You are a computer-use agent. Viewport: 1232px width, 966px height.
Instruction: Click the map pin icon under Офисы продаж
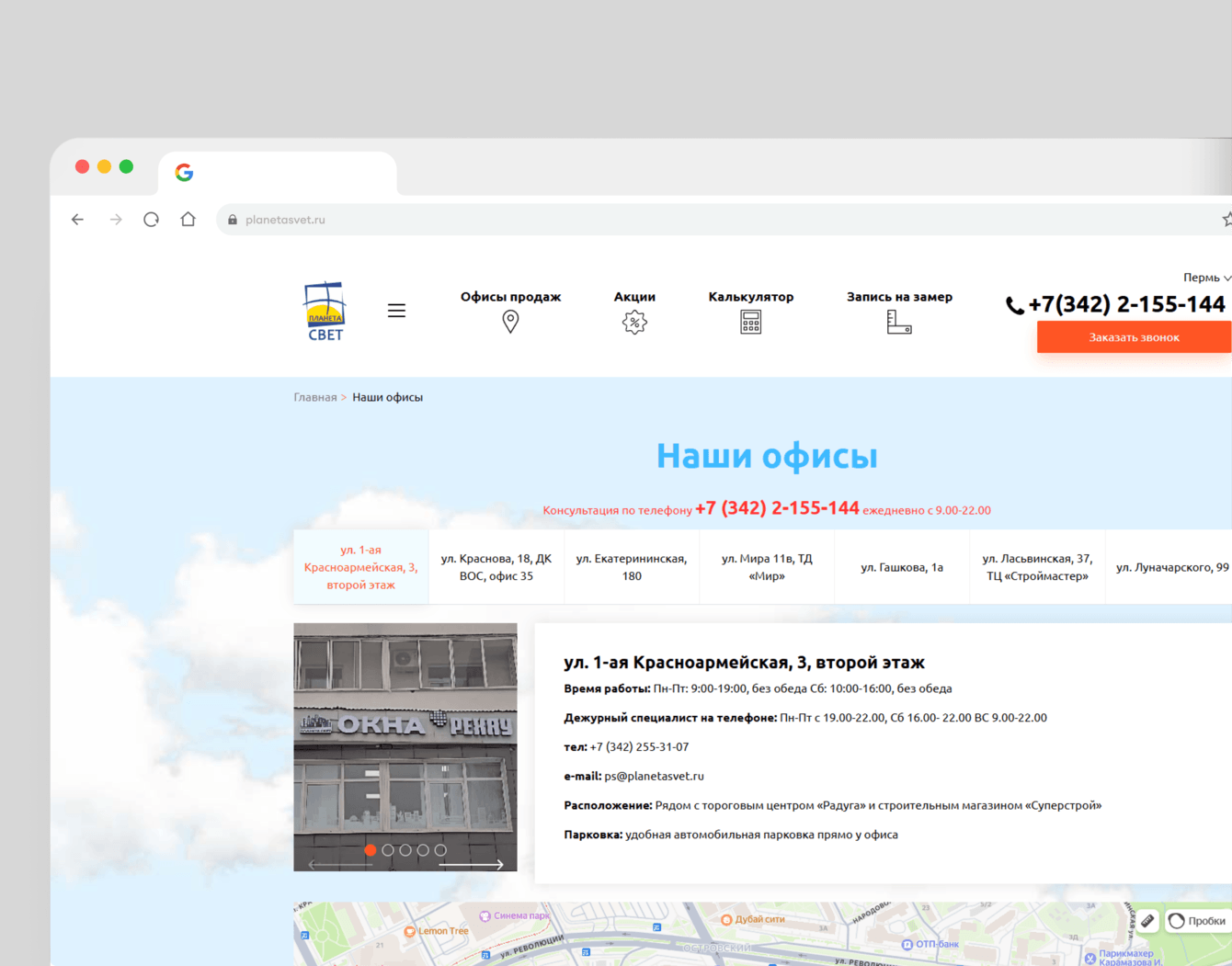click(x=510, y=322)
